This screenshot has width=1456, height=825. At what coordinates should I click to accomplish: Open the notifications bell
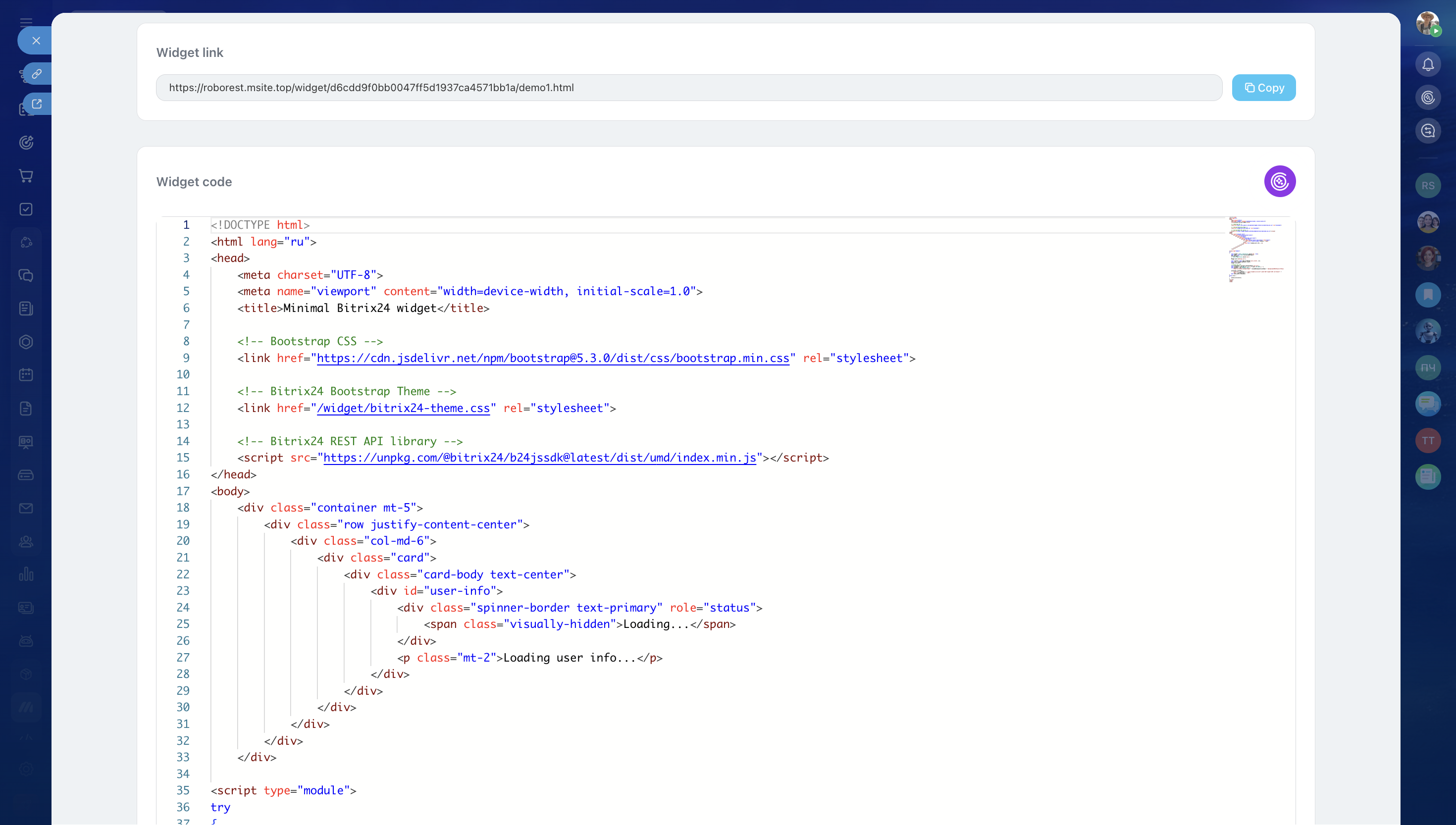tap(1428, 64)
